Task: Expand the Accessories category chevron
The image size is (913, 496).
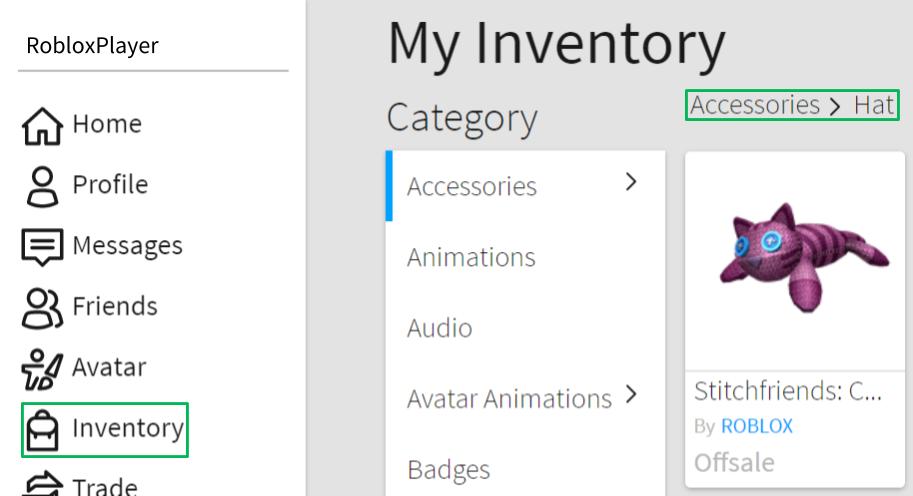Action: [630, 182]
